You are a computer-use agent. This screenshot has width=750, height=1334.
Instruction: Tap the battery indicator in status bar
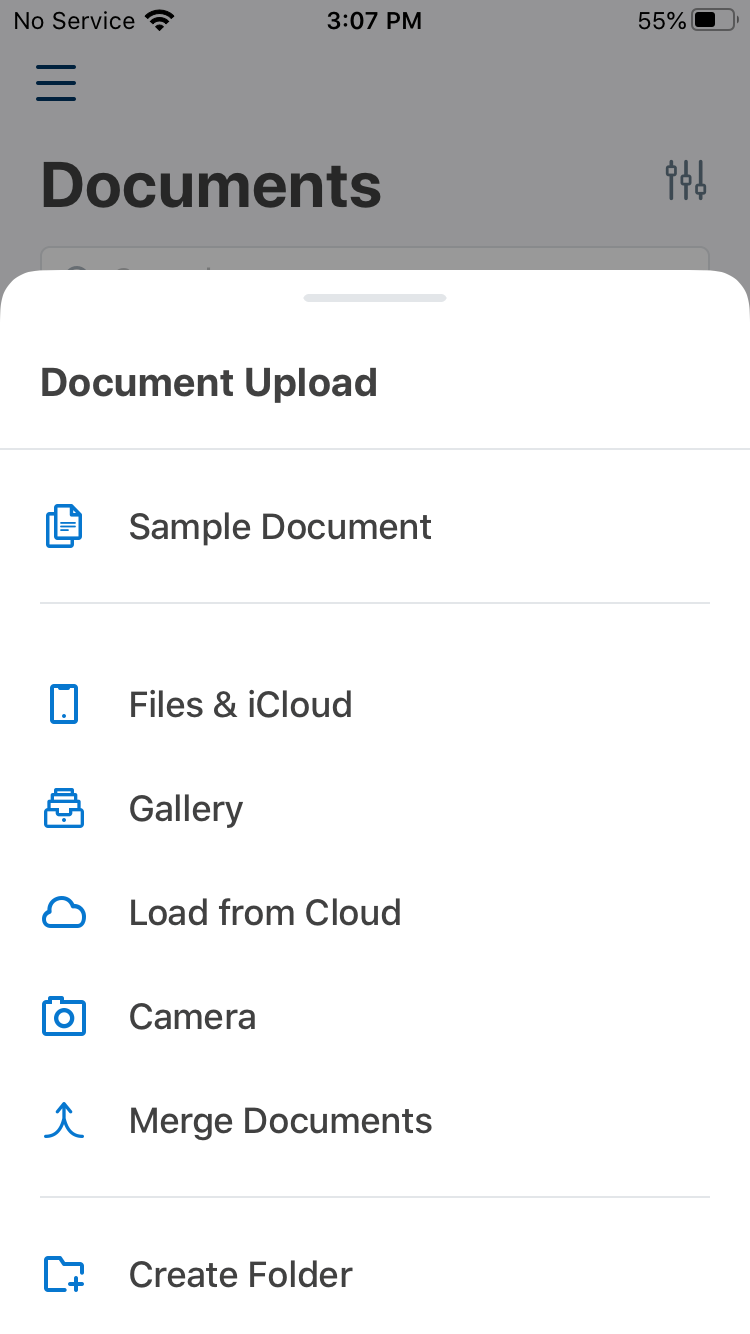[714, 21]
